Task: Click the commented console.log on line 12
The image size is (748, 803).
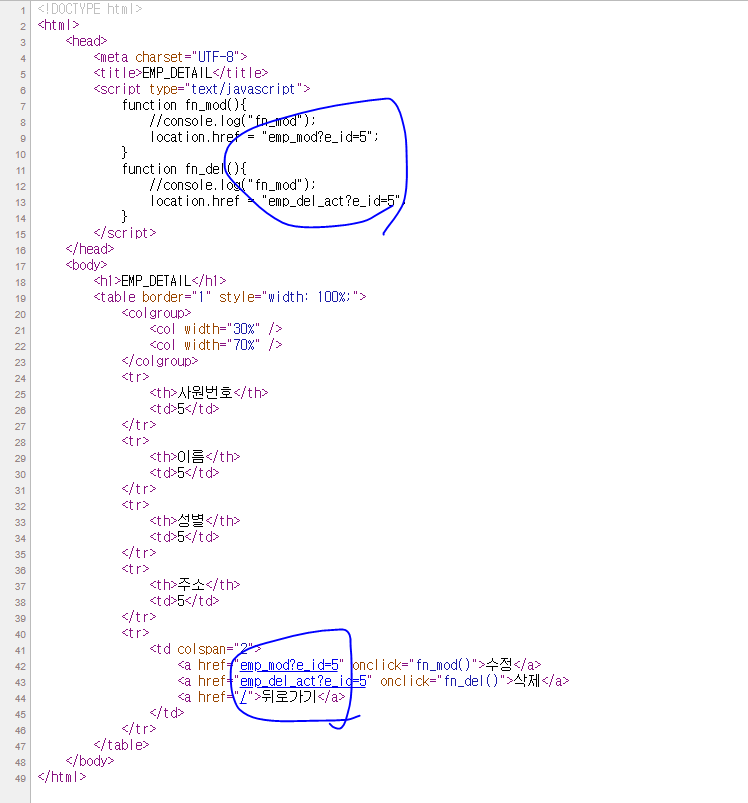Action: (233, 185)
